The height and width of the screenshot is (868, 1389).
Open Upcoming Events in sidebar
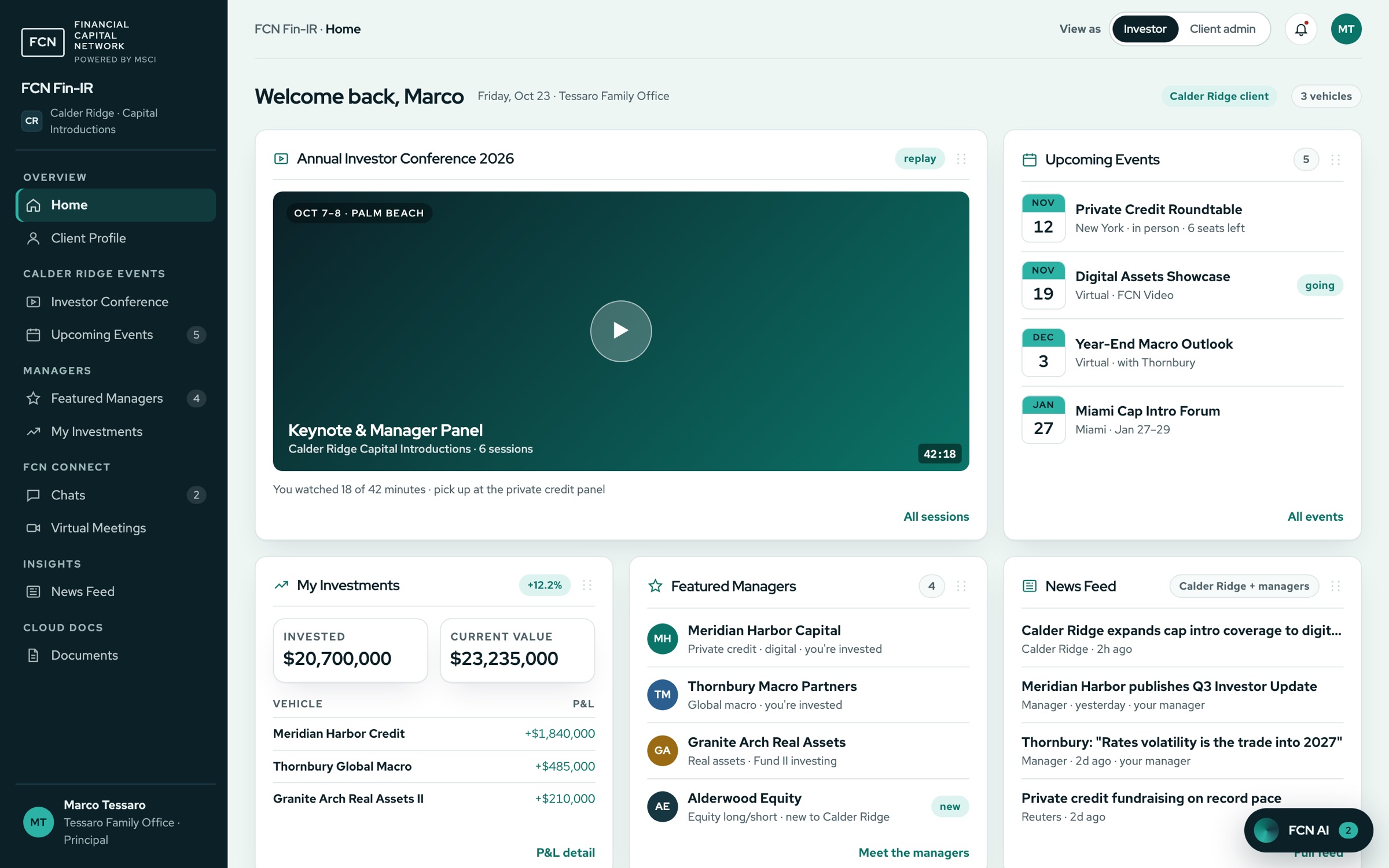116,334
